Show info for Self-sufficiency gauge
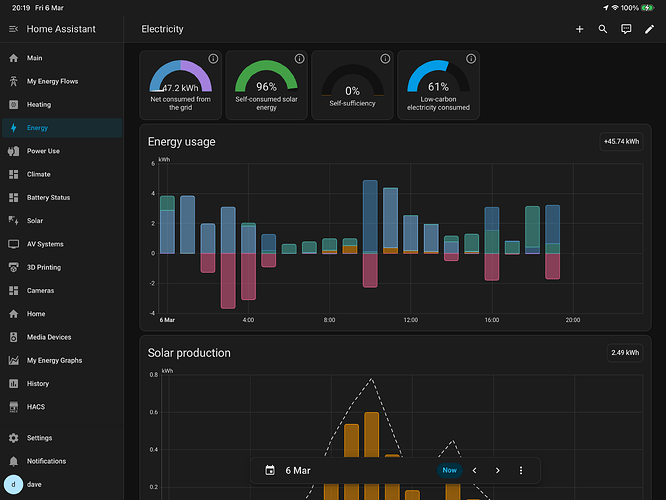 point(385,59)
